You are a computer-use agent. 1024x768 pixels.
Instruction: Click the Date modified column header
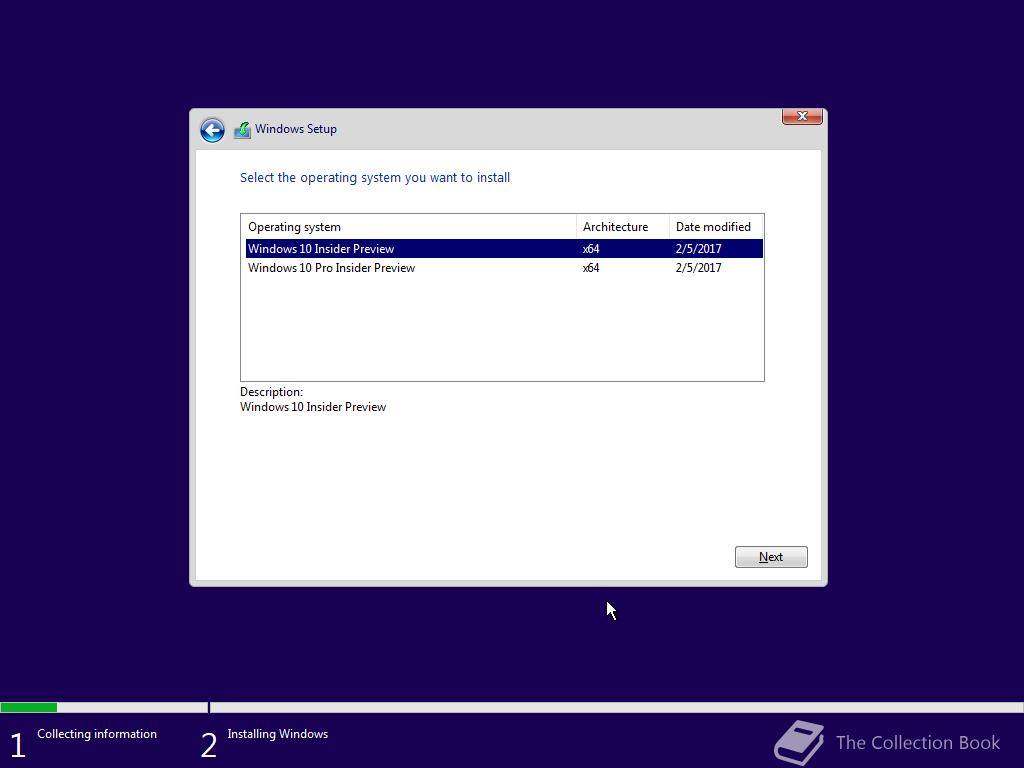716,227
